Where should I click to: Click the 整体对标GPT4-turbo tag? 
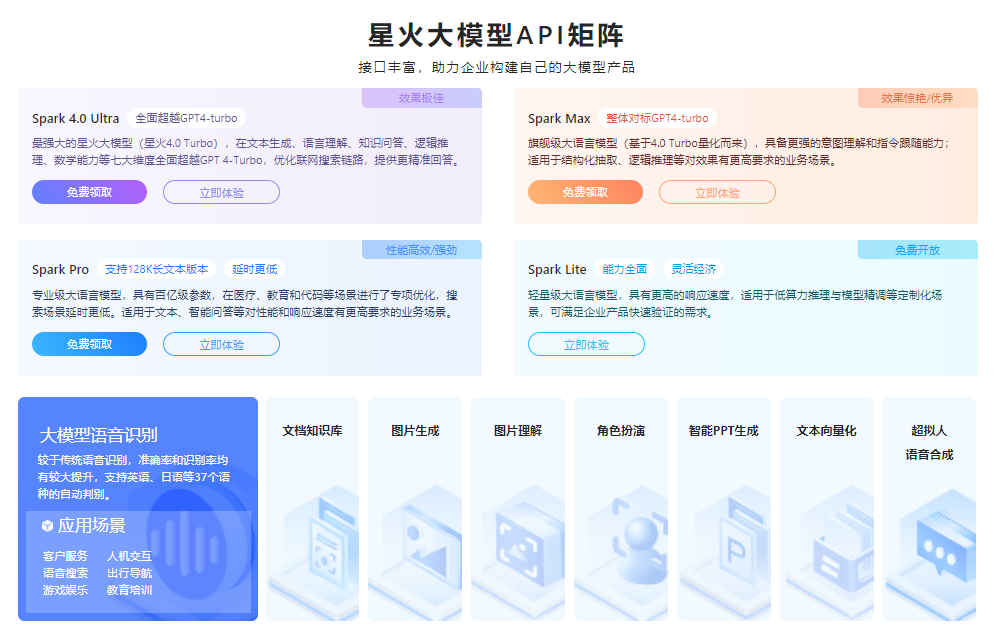click(x=657, y=118)
